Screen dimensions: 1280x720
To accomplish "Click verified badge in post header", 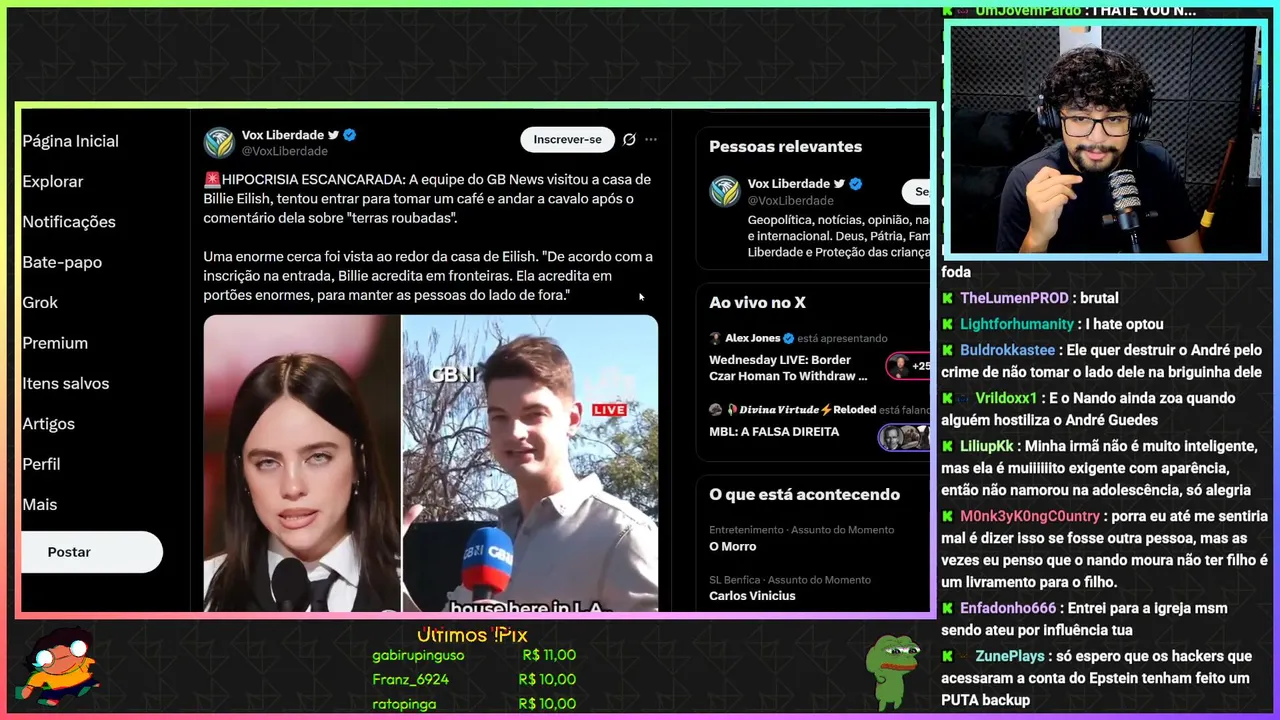I will point(350,135).
